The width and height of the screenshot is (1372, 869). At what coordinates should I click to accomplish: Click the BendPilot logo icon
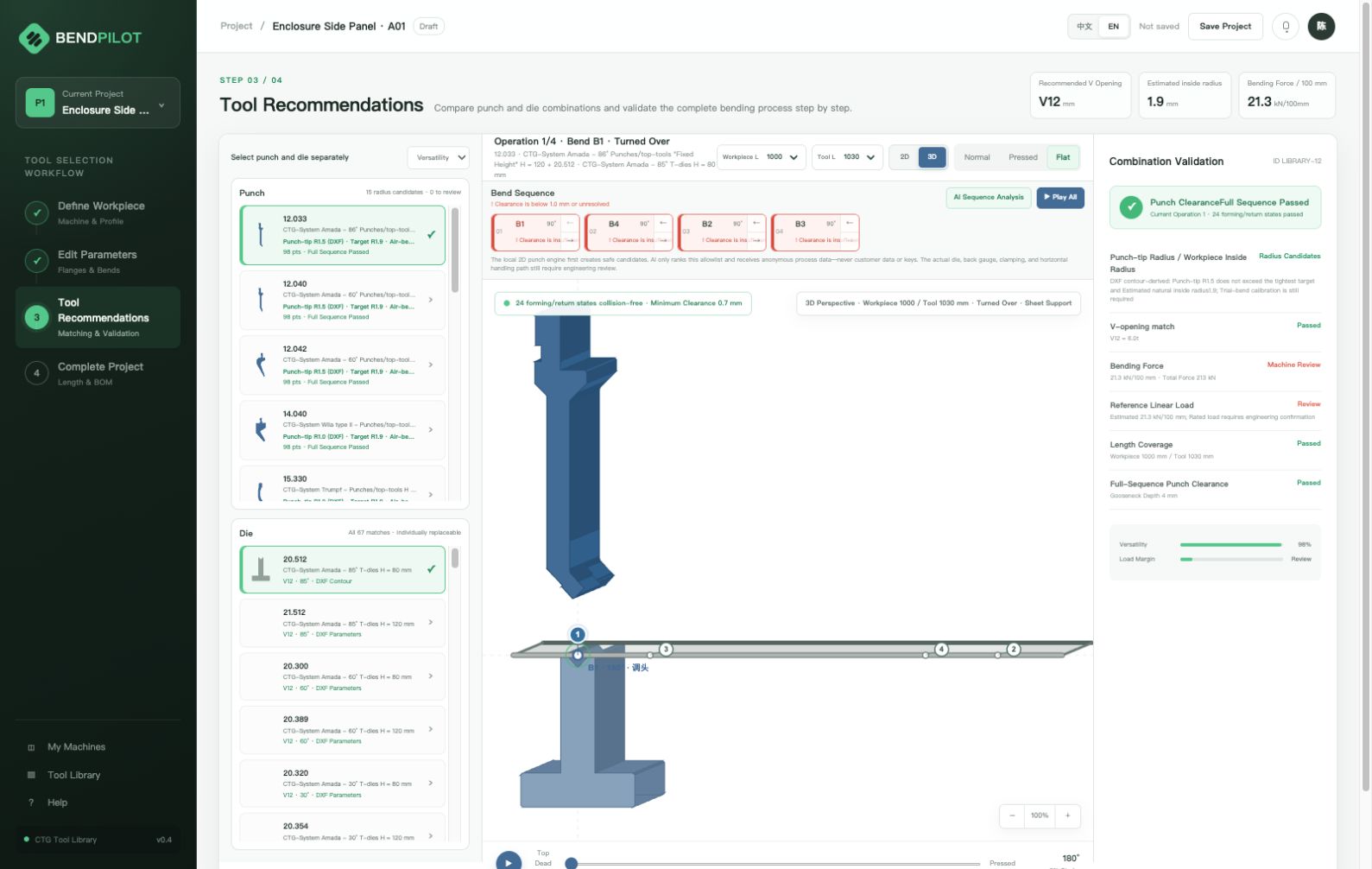[x=35, y=38]
